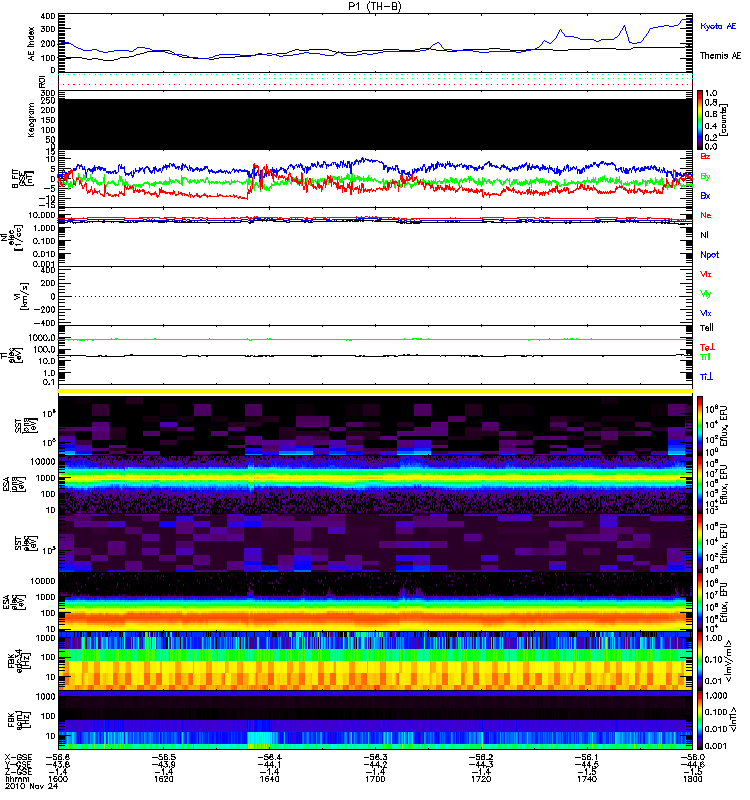
Task: Click the 1620 time tick label
Action: [163, 779]
